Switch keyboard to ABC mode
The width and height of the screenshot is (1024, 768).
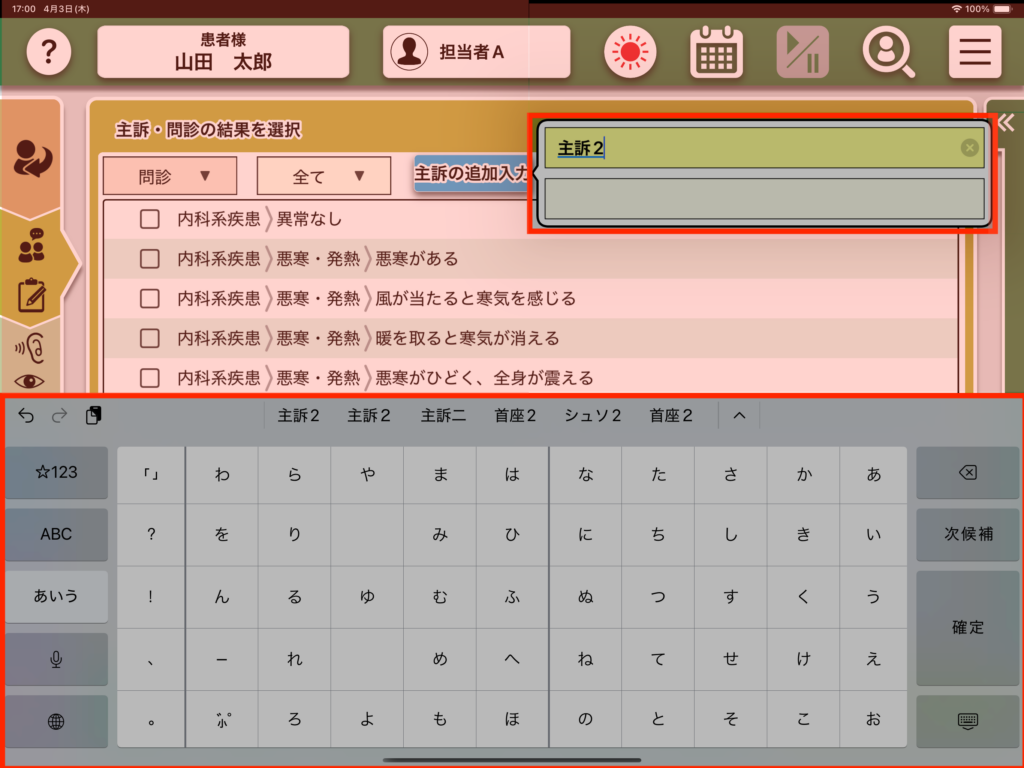point(56,534)
